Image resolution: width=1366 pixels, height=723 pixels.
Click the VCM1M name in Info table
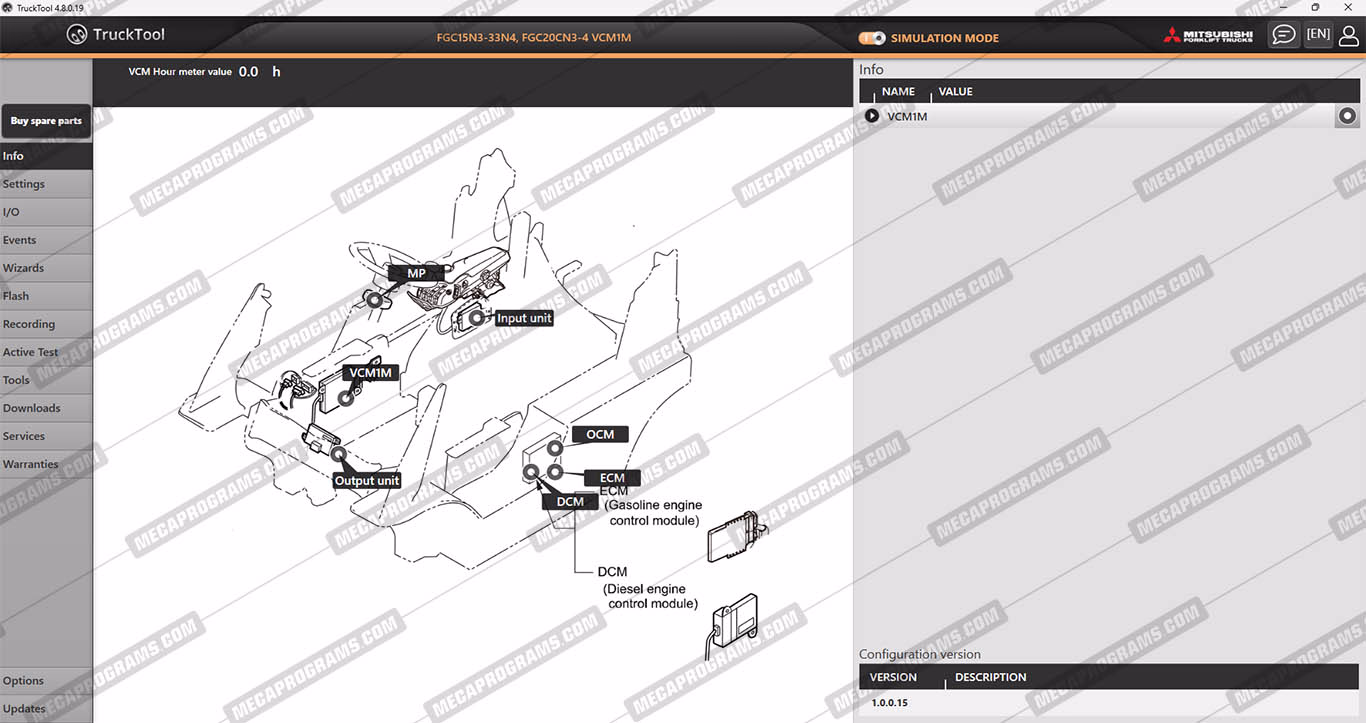point(907,117)
